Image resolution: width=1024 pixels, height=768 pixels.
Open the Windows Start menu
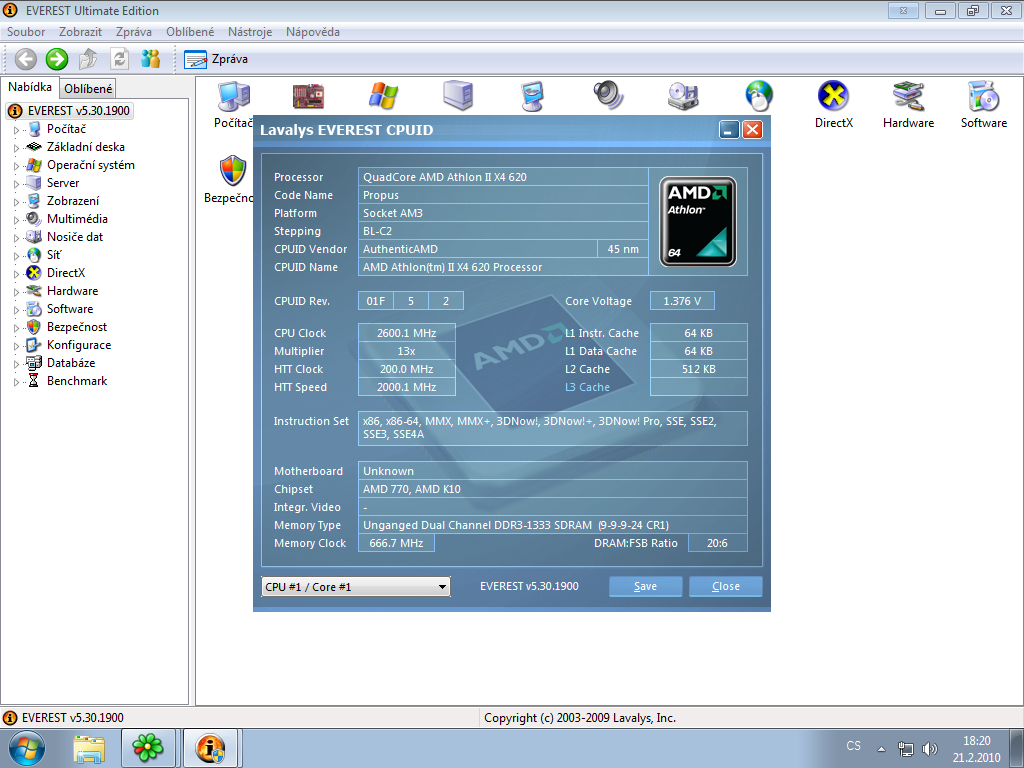coord(26,748)
